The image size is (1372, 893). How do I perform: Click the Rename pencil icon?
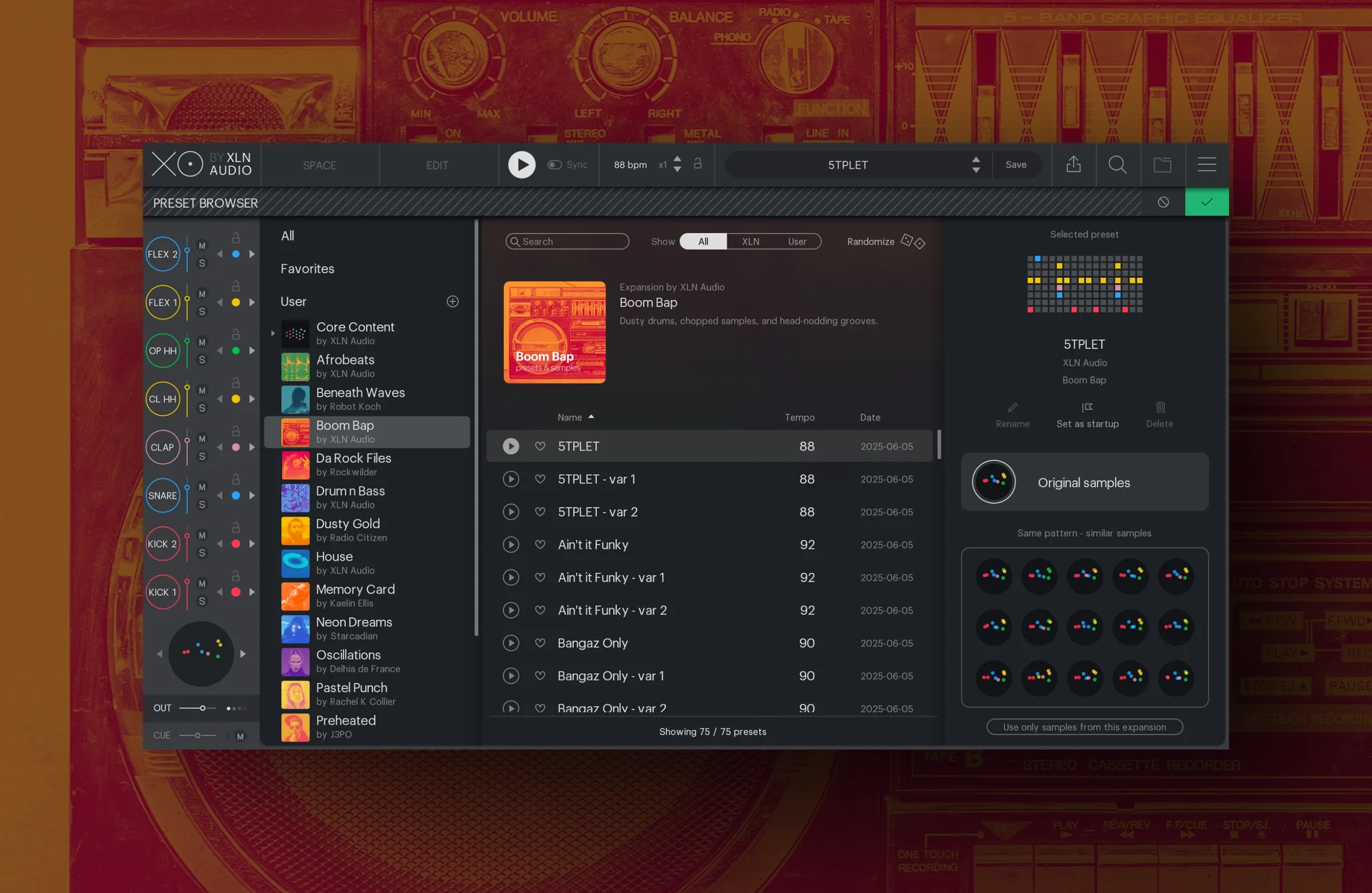click(1013, 408)
